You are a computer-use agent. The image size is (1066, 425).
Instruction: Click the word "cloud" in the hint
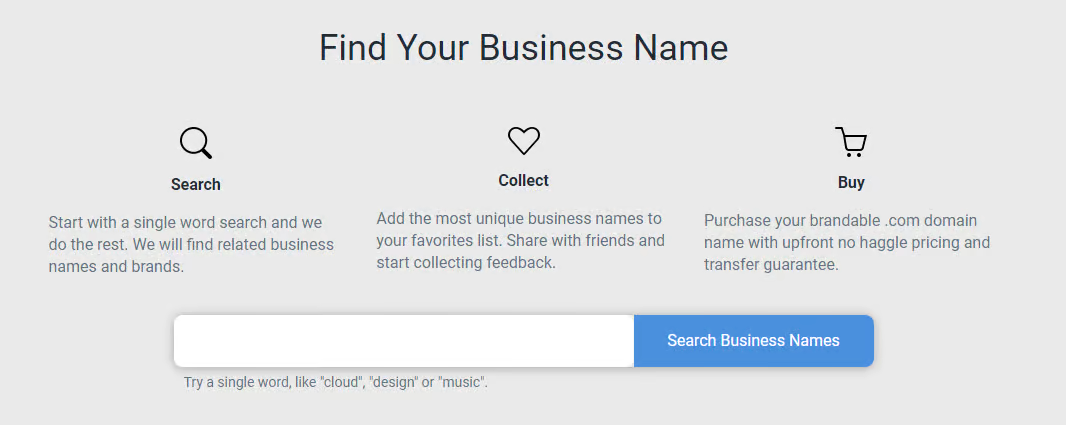click(341, 382)
